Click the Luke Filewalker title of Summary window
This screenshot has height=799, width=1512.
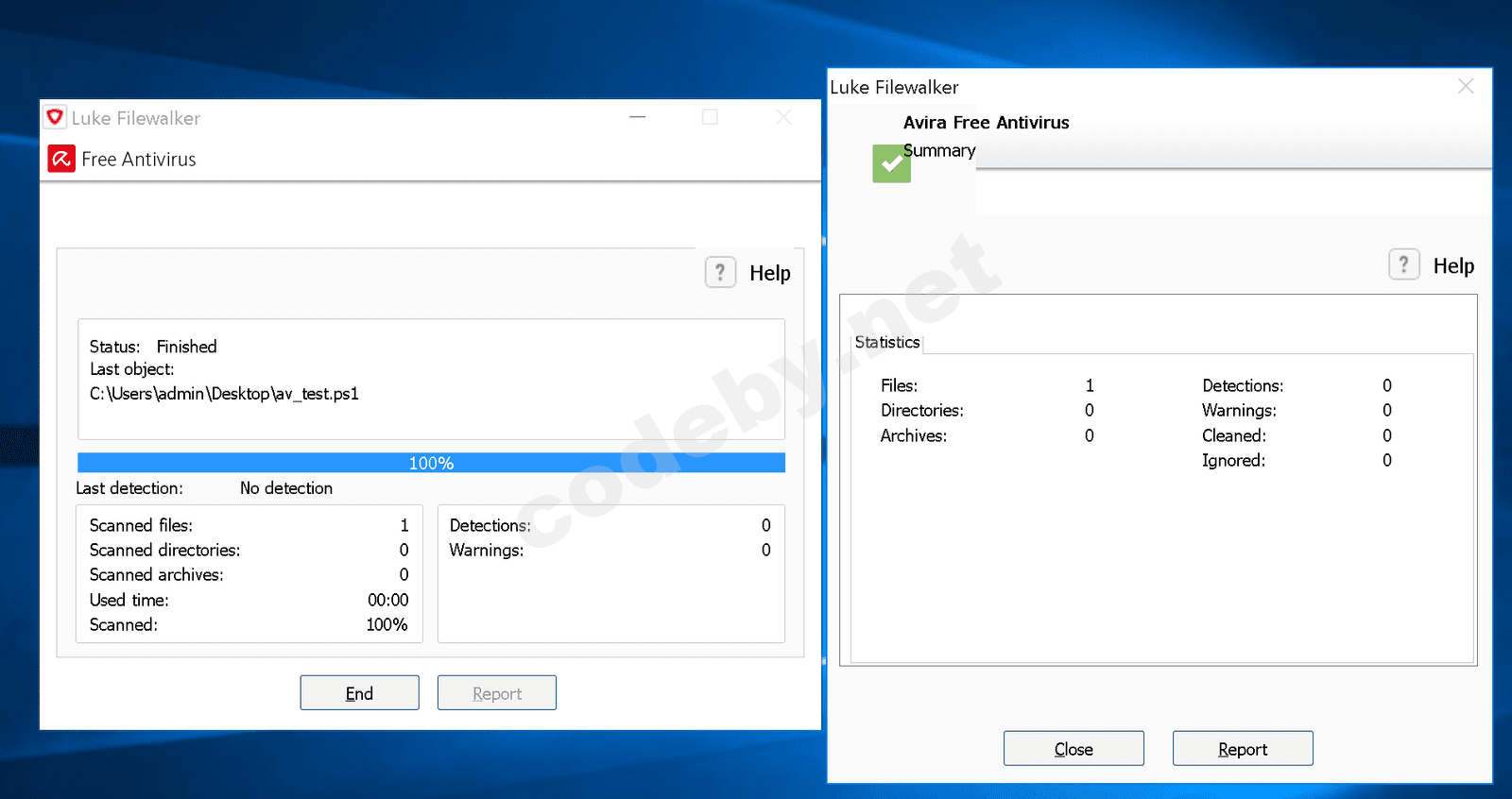[x=894, y=87]
